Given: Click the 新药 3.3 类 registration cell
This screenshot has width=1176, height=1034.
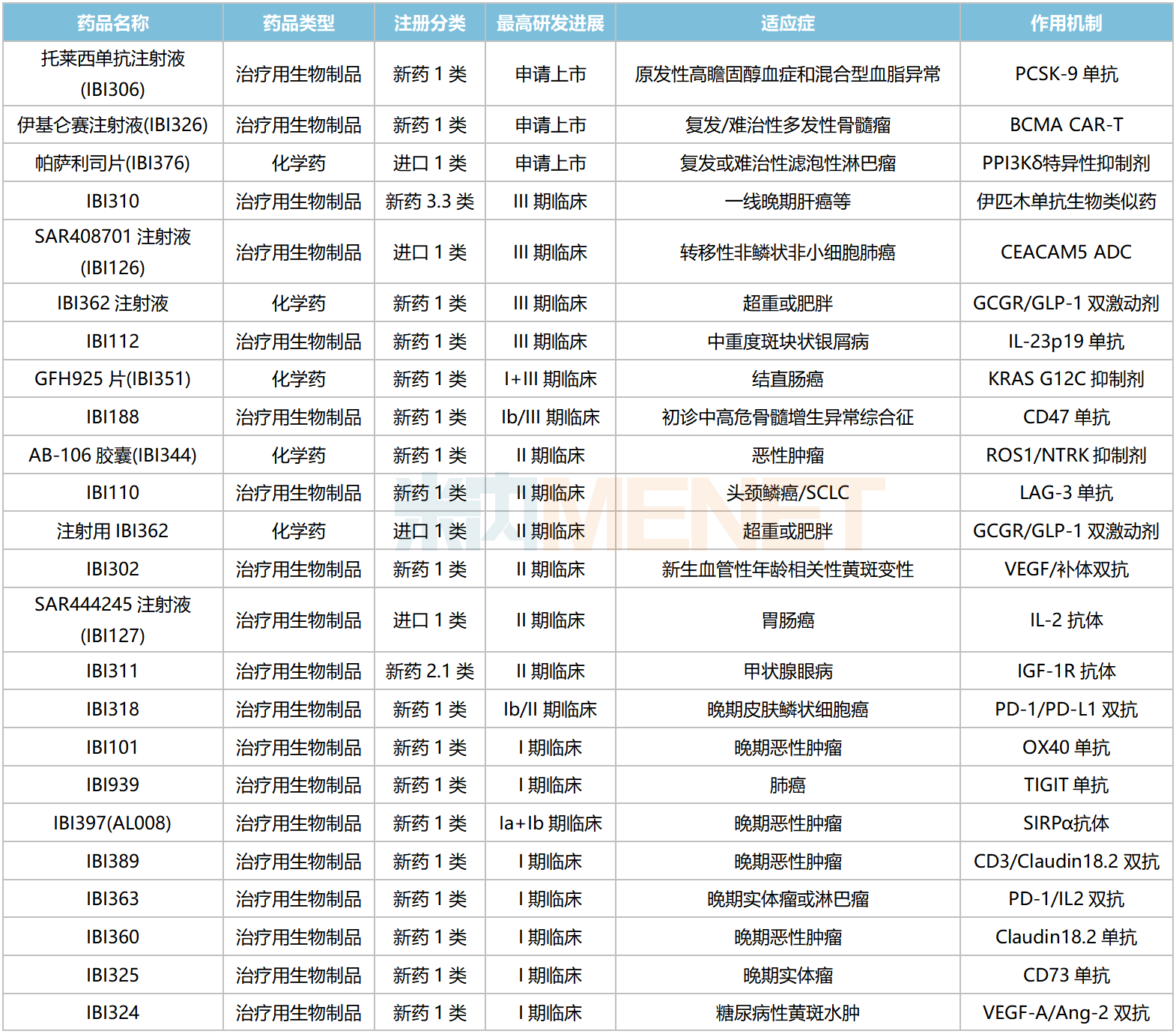Looking at the screenshot, I should click(x=430, y=201).
